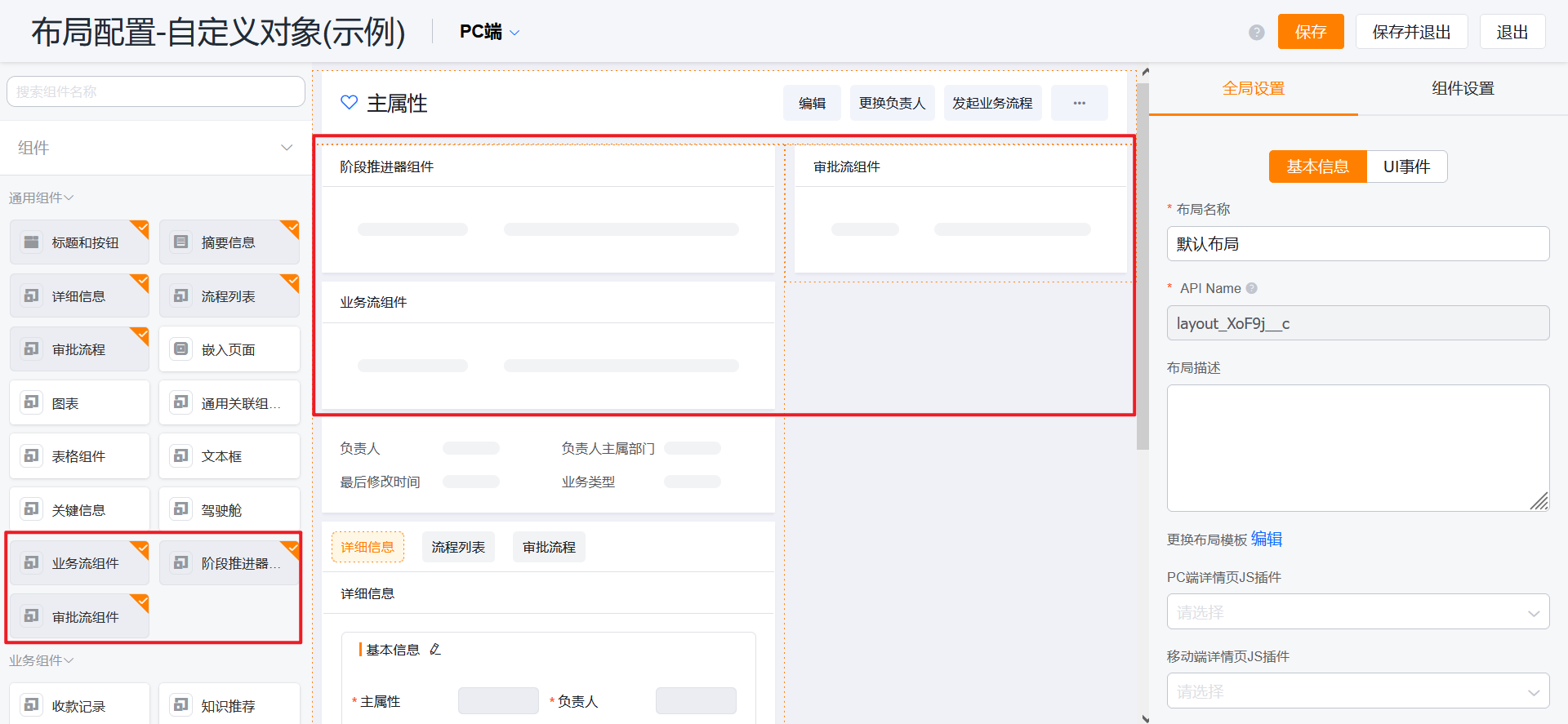
Task: Collapse the 业务组件 section
Action: 42,660
